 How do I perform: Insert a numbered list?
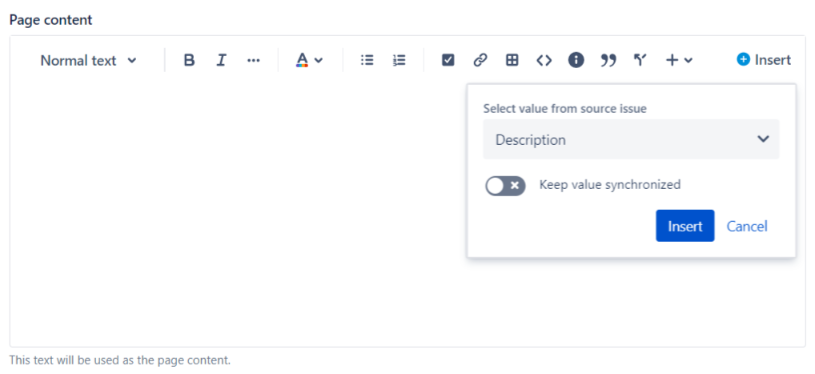[399, 60]
